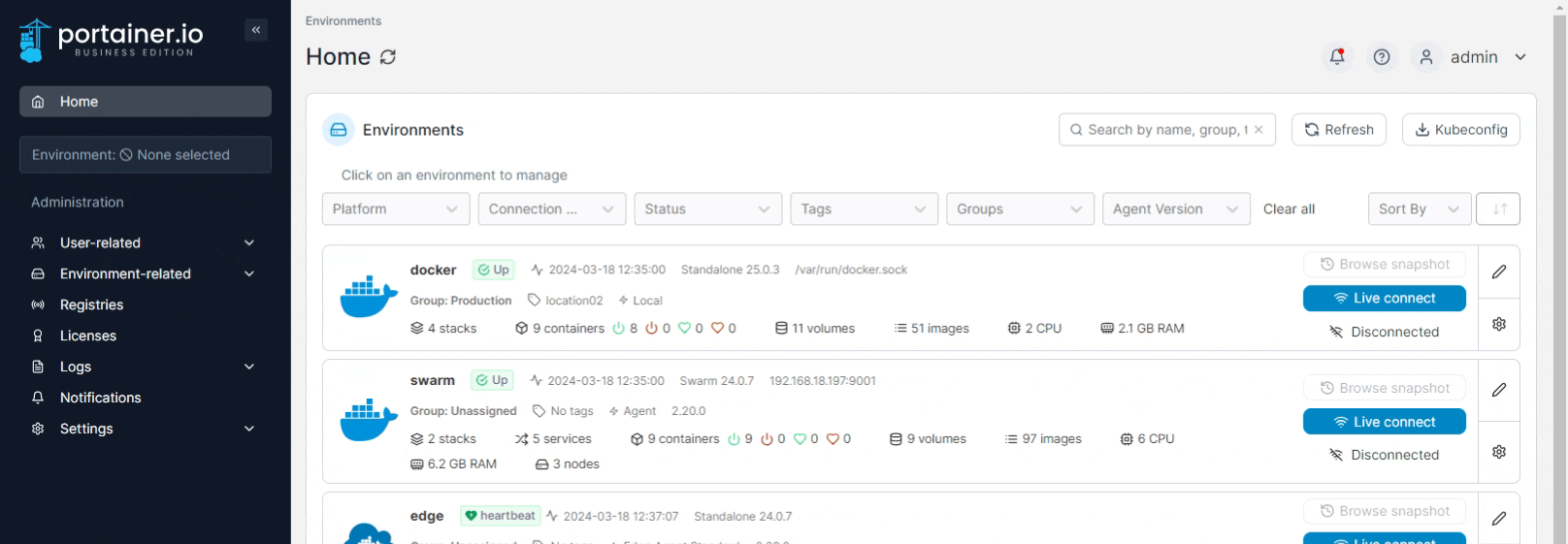Toggle the sort order direction button
The height and width of the screenshot is (544, 1568).
point(1498,208)
